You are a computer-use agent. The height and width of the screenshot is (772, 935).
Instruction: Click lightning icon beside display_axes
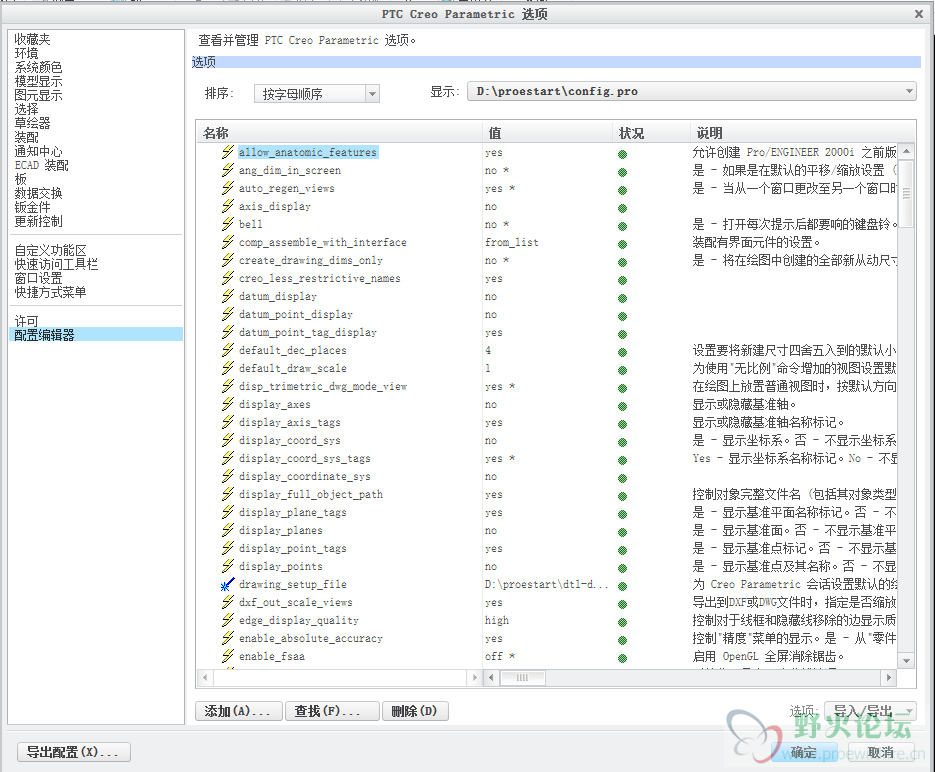click(x=228, y=404)
